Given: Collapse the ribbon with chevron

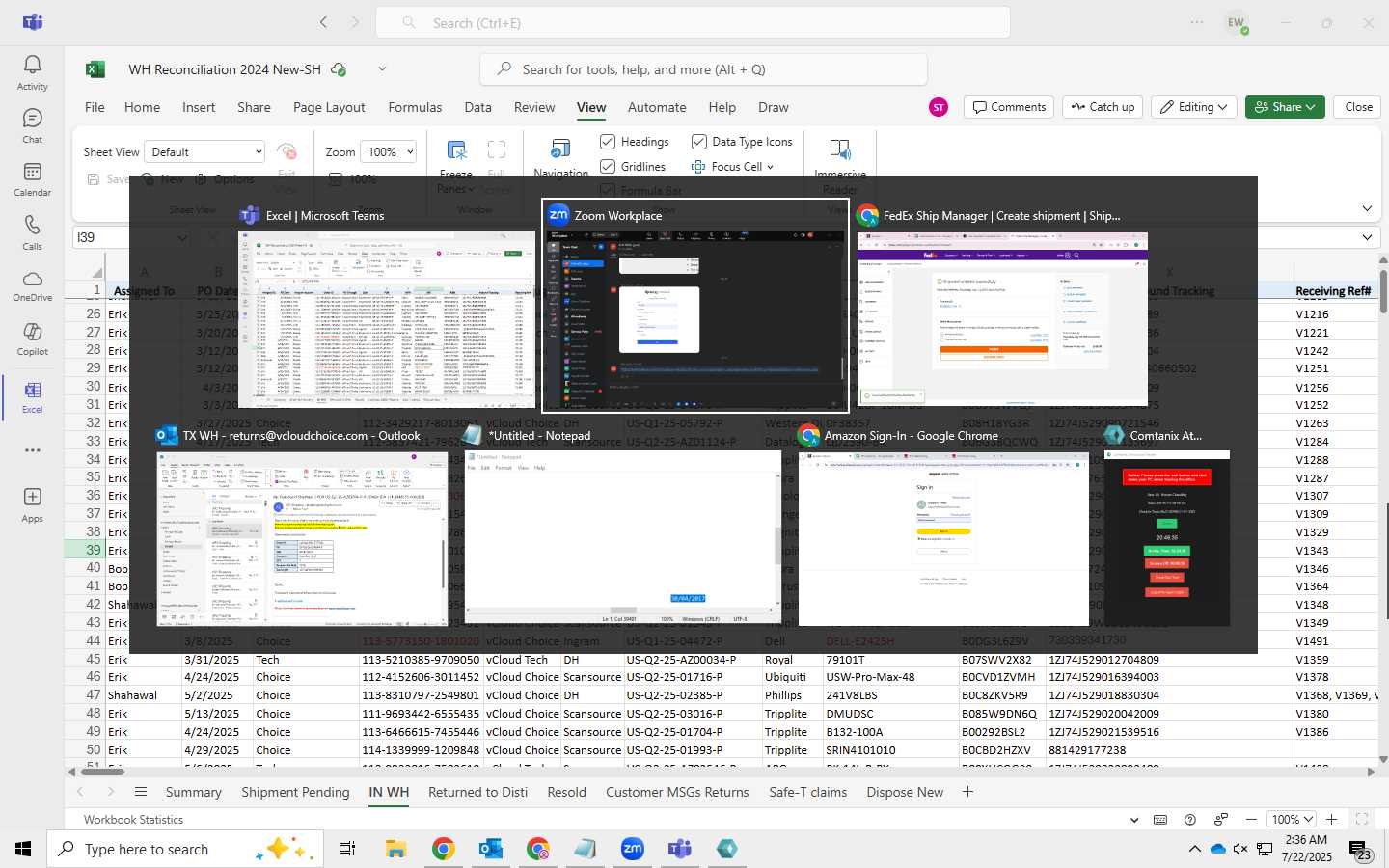Looking at the screenshot, I should coord(1367,208).
